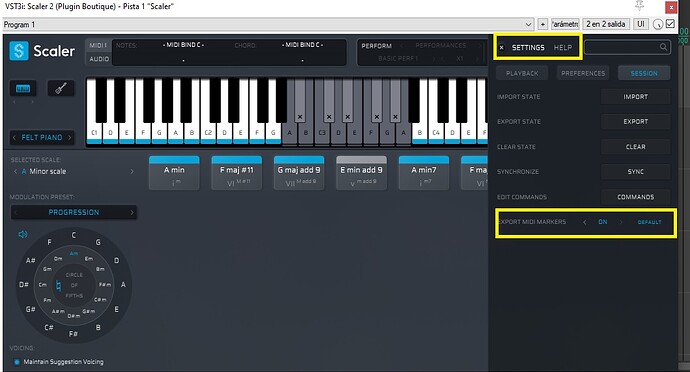Open the HELP tab
Screen dimensions: 690x372
click(x=563, y=48)
